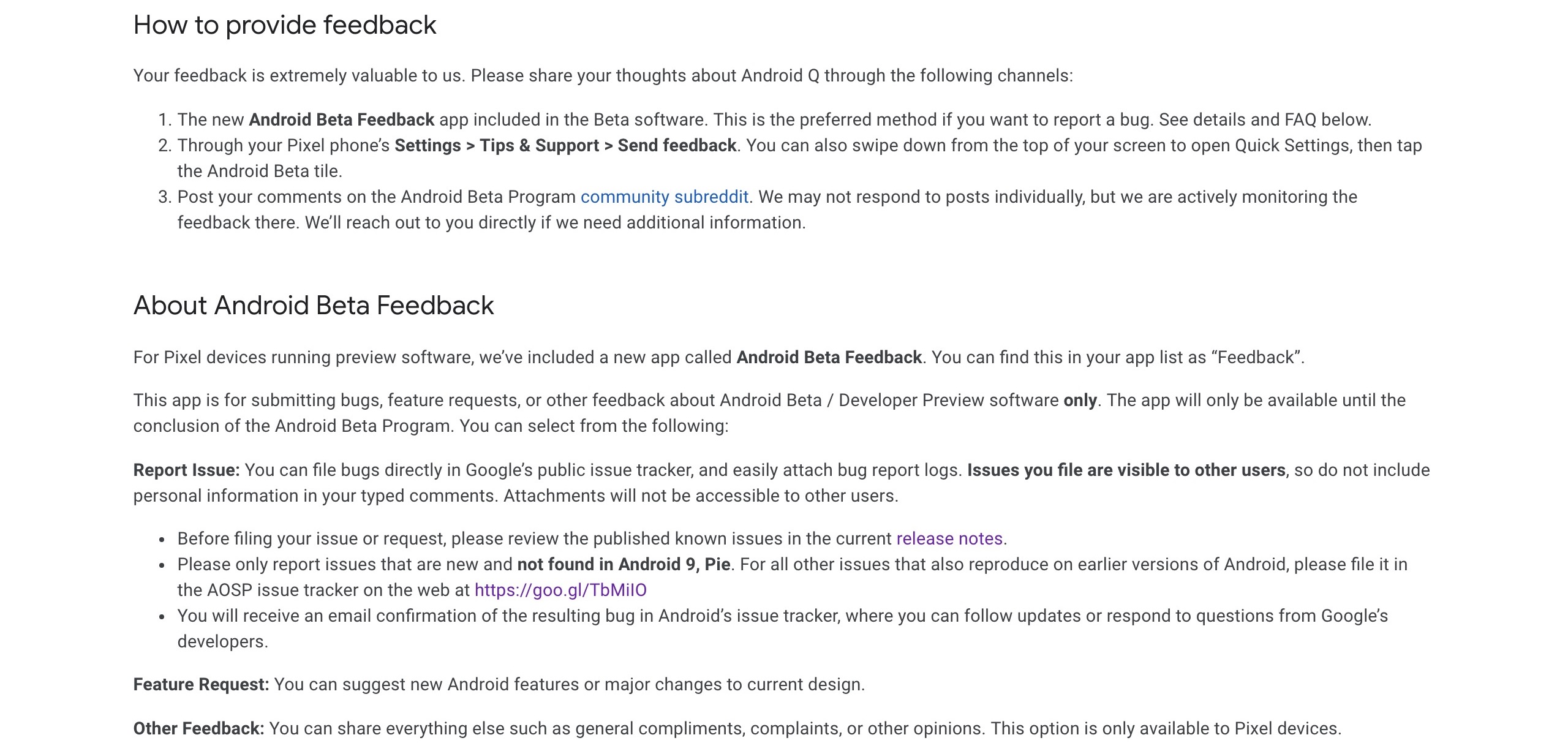
Task: Click 'feedback there. We'll reach out to you' line
Action: (491, 222)
